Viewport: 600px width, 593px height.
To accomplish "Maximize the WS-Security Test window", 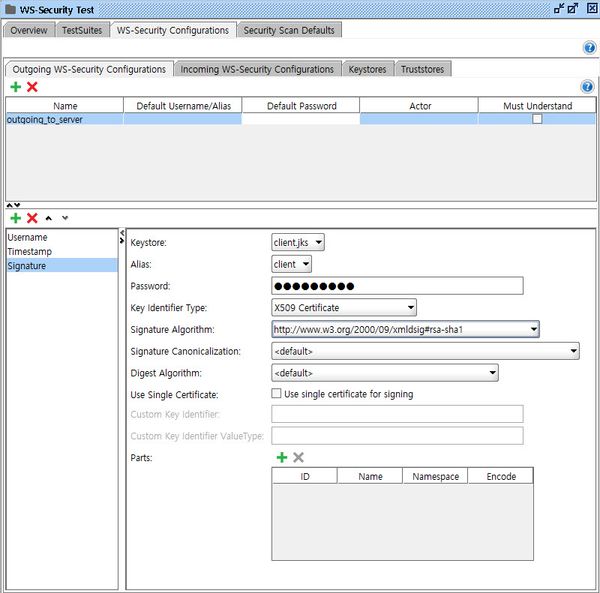I will tap(573, 8).
